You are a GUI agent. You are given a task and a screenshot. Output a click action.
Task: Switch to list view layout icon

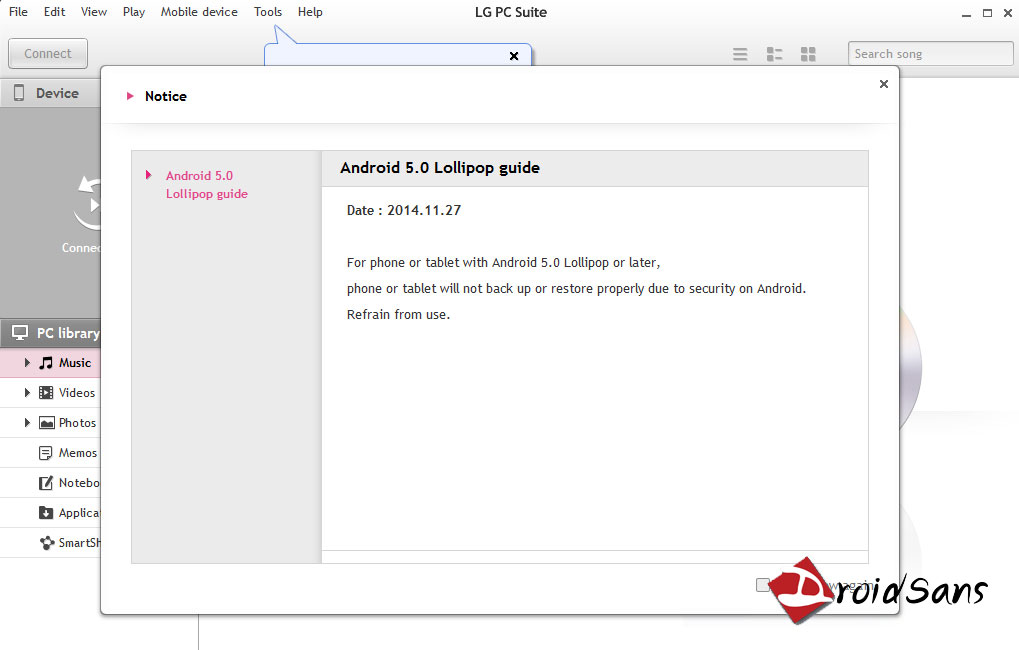click(739, 54)
